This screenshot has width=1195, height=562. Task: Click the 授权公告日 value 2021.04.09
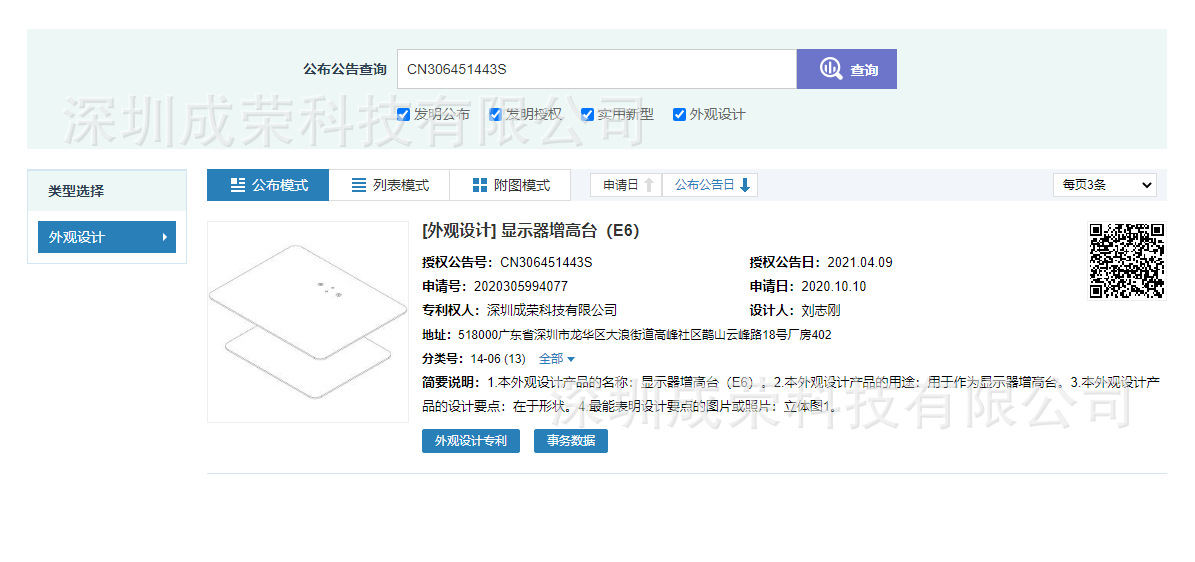click(858, 263)
